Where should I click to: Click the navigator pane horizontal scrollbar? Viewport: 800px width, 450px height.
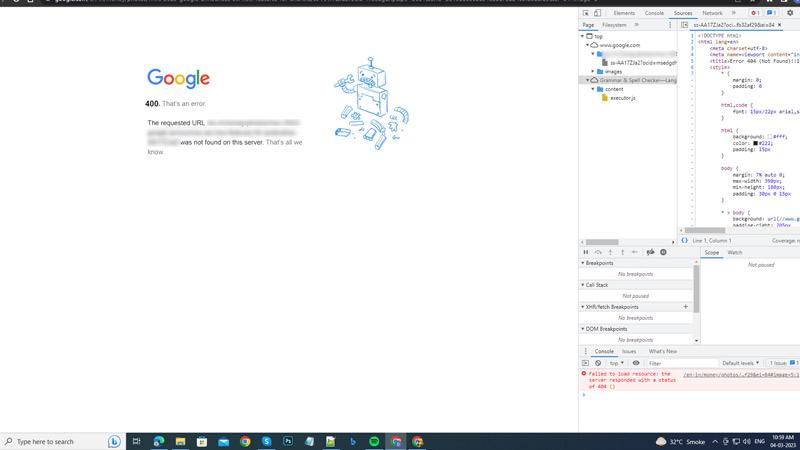click(602, 242)
